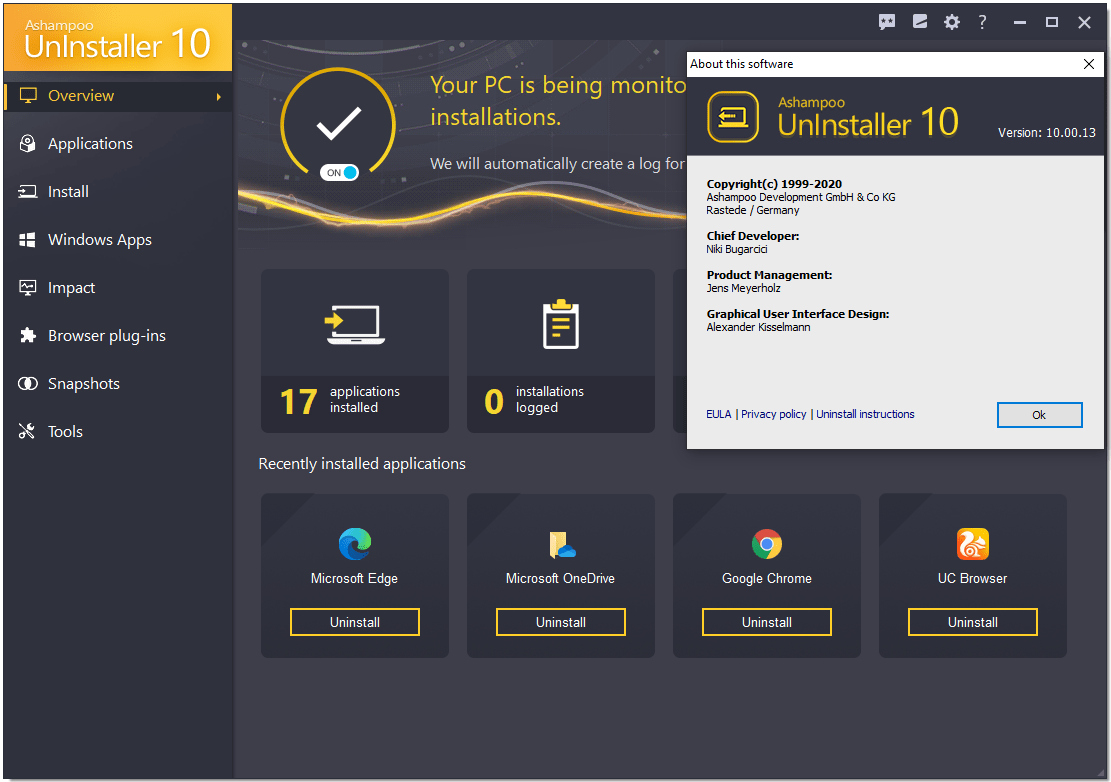1111x782 pixels.
Task: Click the Overview monitor icon
Action: (28, 96)
